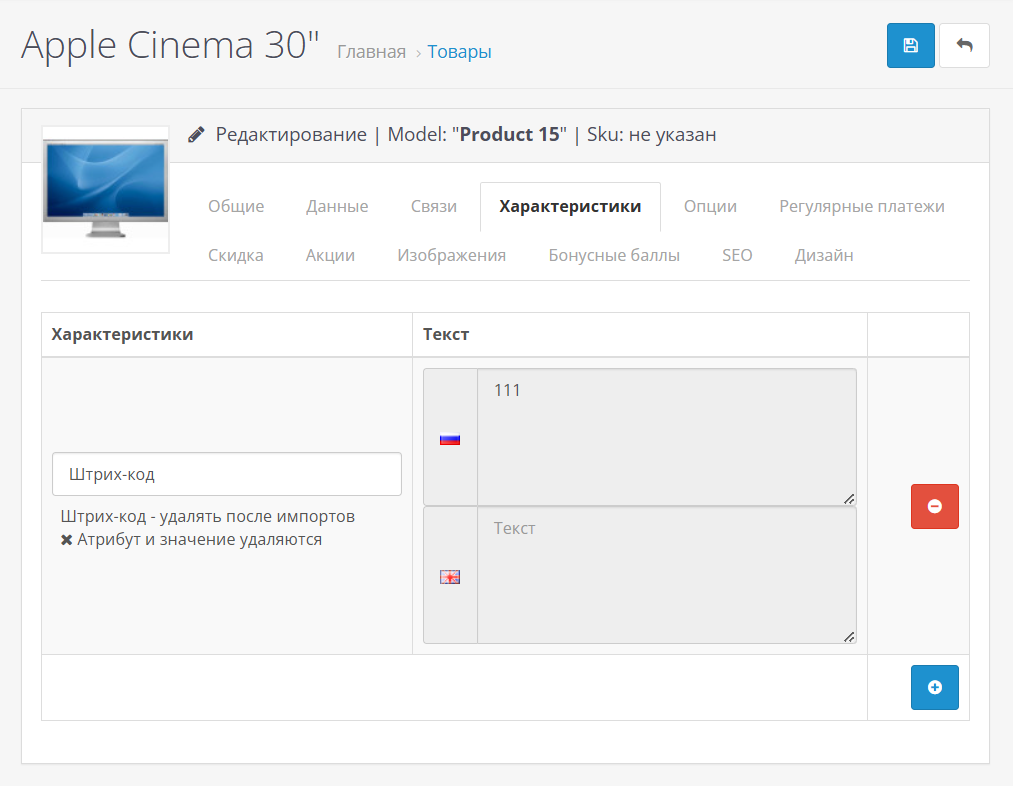Click the Главная breadcrumb link

[371, 52]
